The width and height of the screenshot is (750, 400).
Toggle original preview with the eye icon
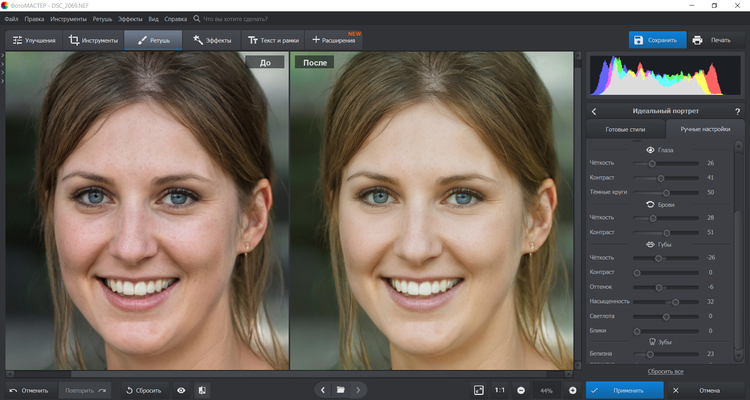tap(181, 389)
